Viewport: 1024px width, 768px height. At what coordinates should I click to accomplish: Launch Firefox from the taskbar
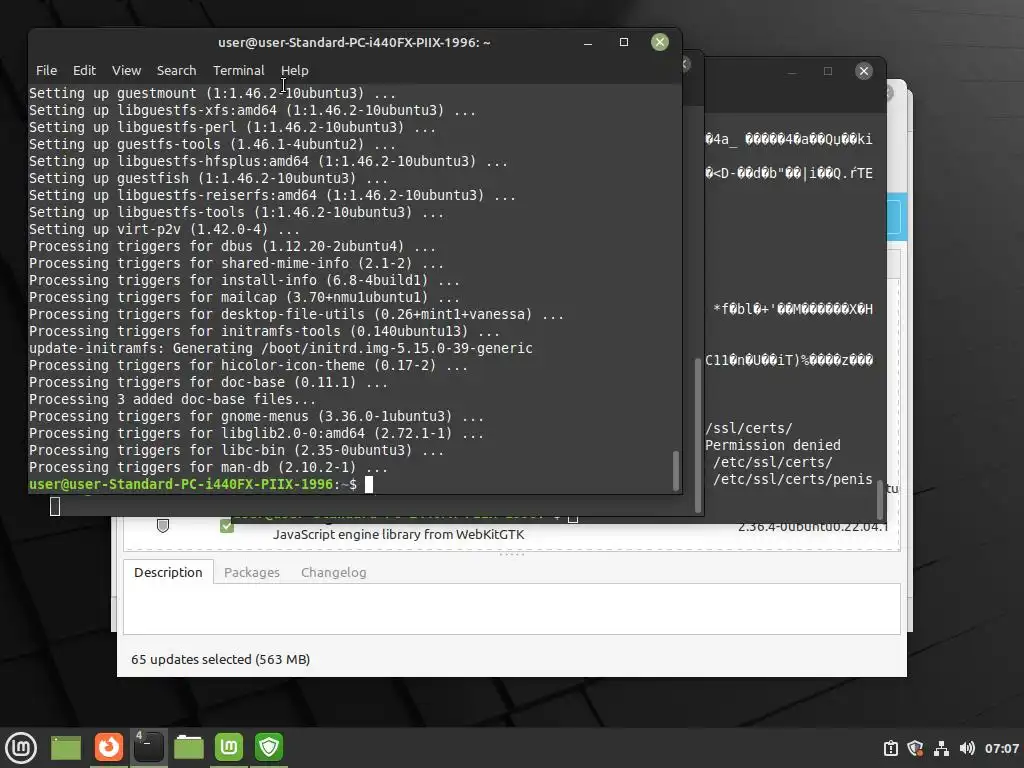tap(108, 747)
